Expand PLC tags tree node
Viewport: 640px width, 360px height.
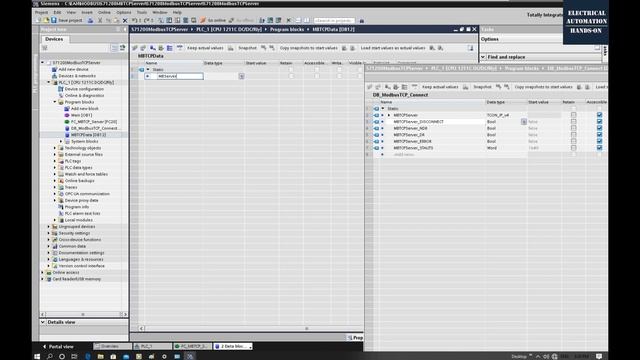coord(55,161)
